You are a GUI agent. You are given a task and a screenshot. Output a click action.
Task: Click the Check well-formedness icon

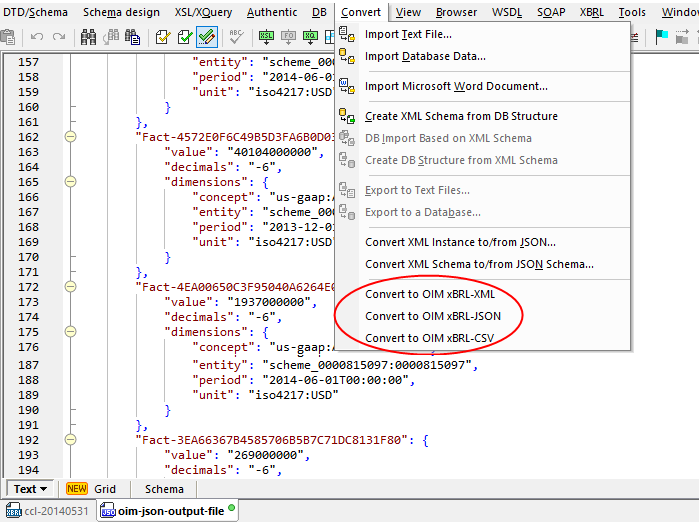[163, 37]
